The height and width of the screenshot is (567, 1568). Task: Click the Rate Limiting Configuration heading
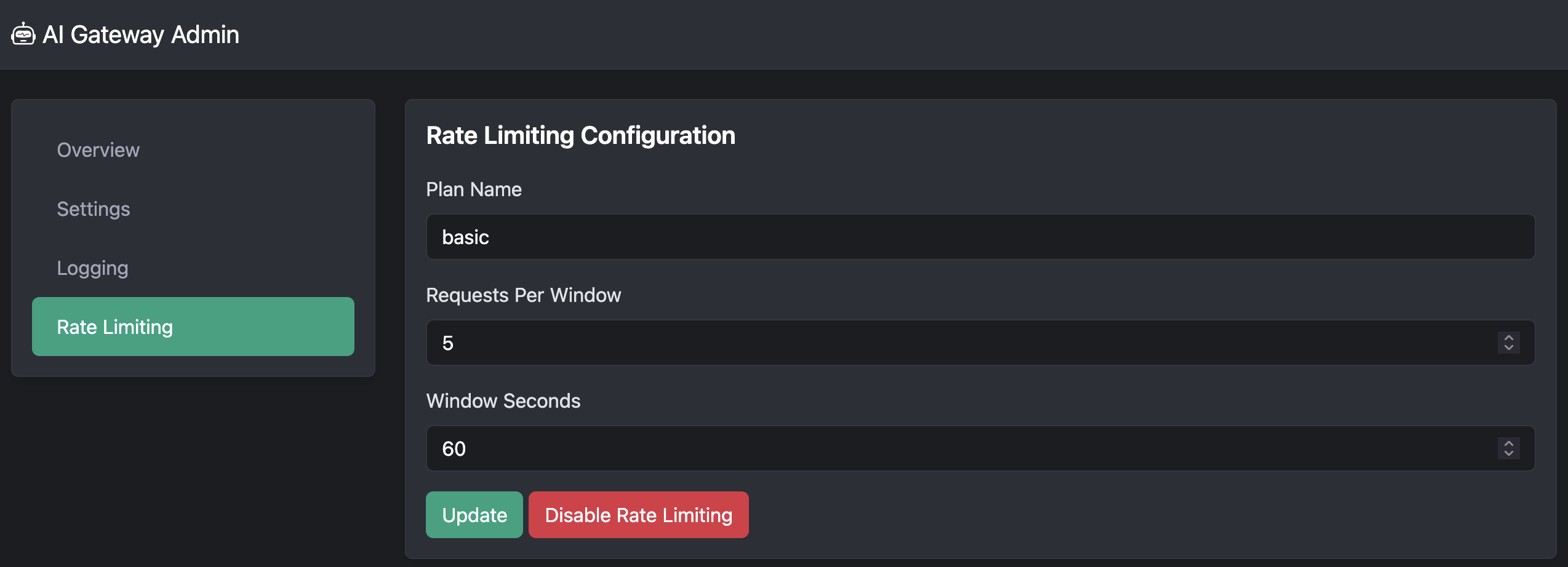pos(580,135)
